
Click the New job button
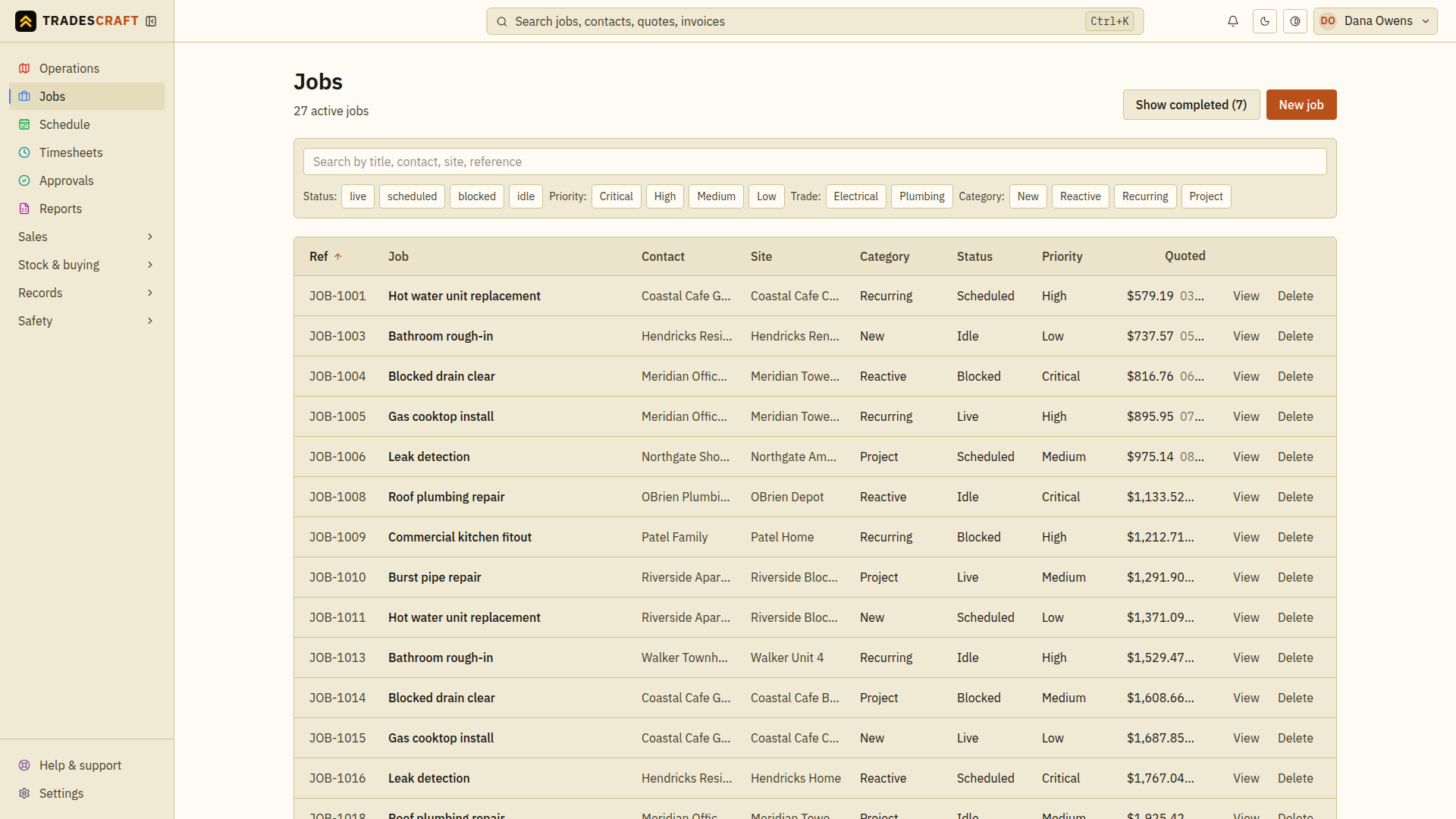click(x=1301, y=105)
